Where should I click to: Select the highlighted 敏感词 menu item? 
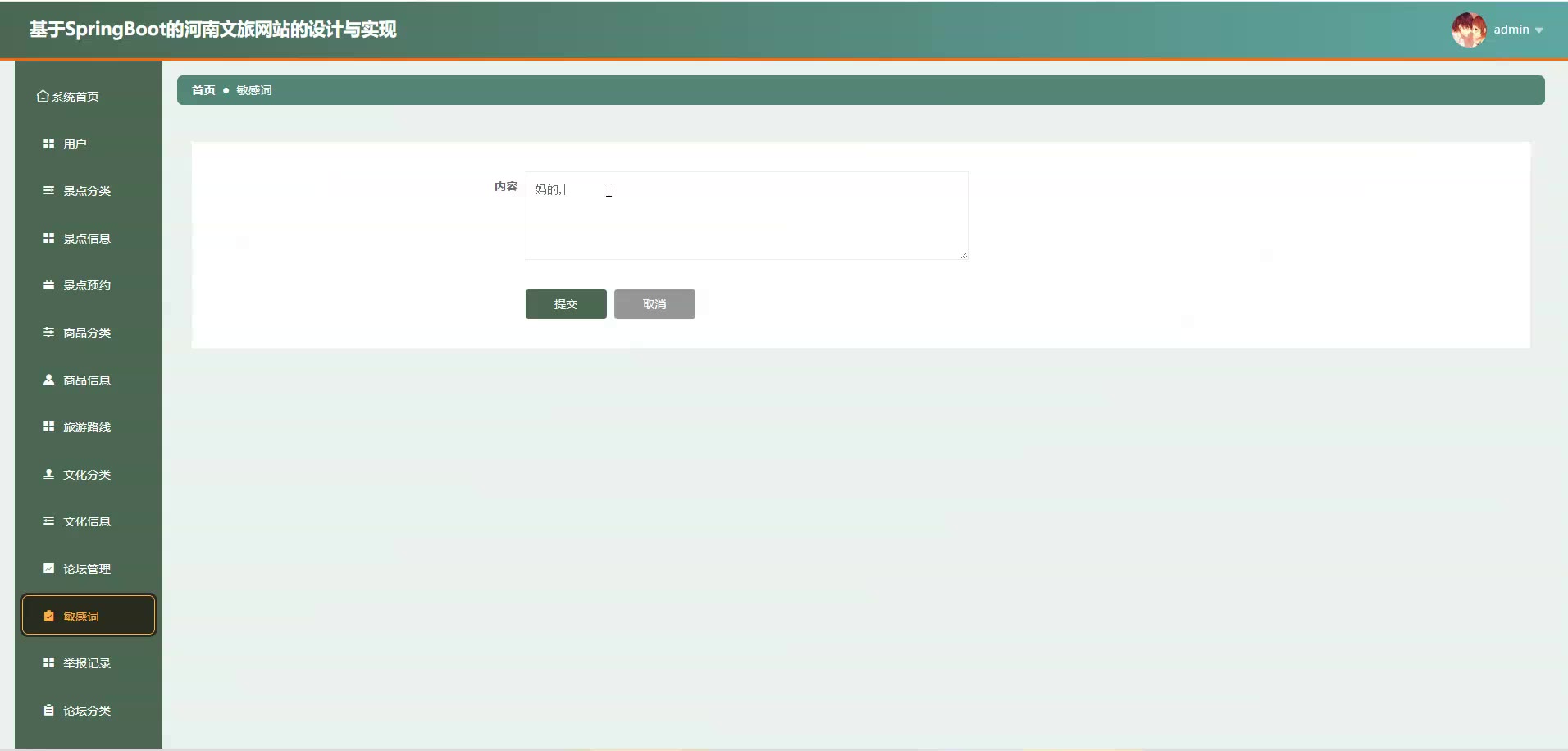click(x=89, y=616)
